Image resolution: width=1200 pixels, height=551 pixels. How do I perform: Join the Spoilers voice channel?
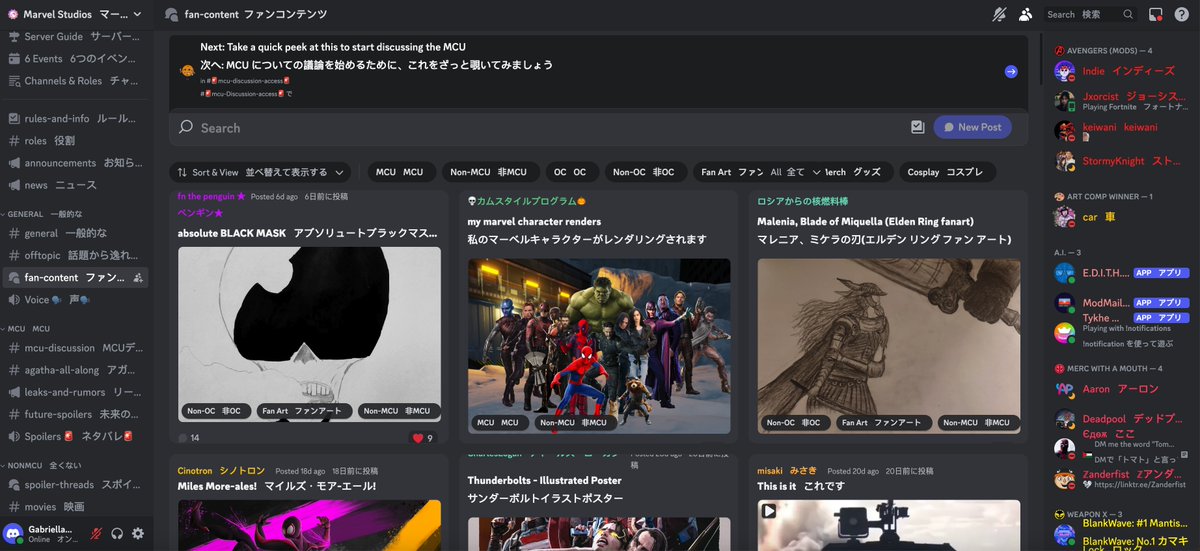74,436
